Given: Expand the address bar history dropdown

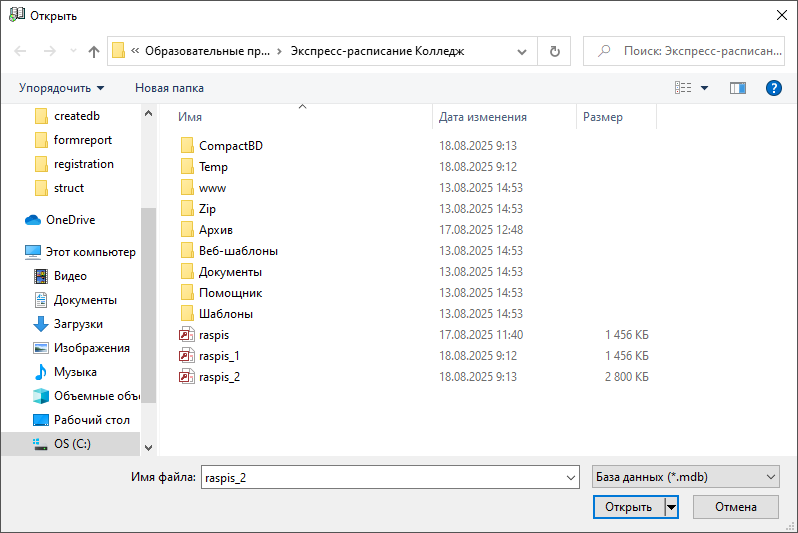Looking at the screenshot, I should 522,51.
